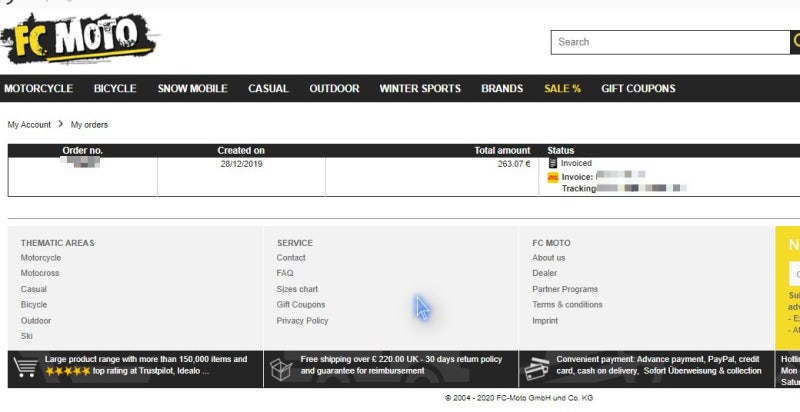Open the WINTER SPORTS menu

coord(420,88)
